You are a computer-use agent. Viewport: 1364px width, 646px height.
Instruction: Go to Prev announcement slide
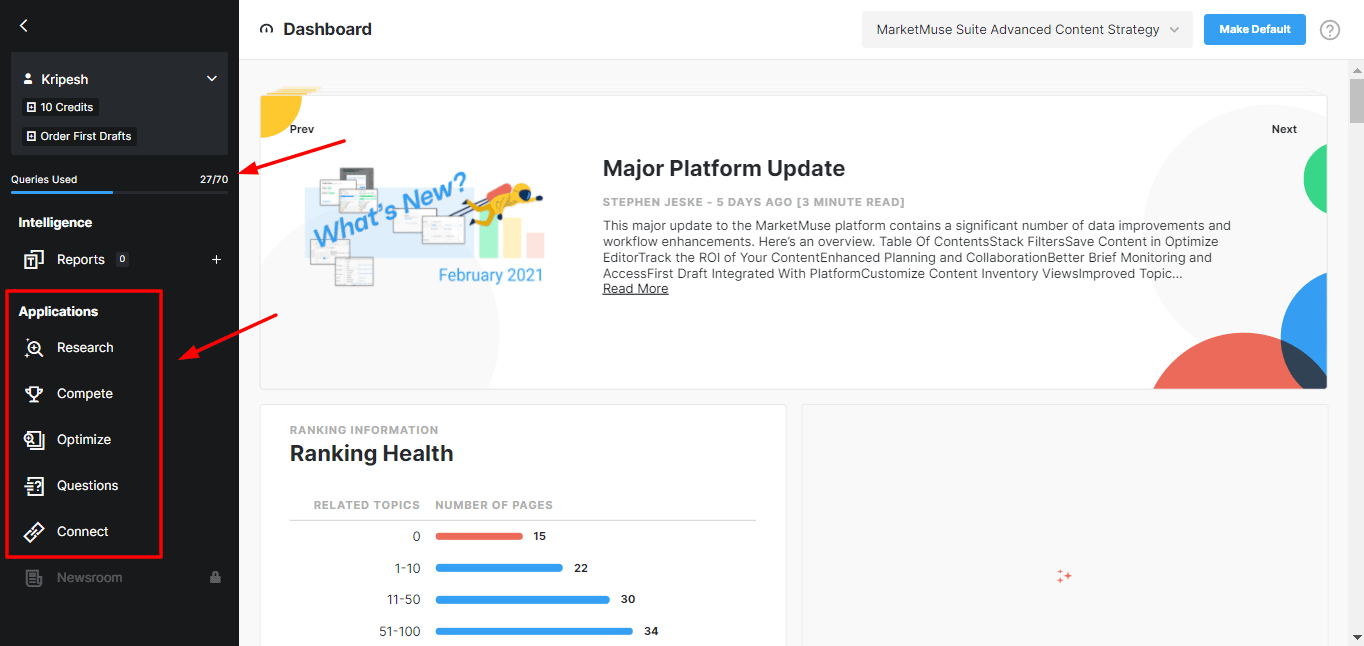click(x=302, y=129)
